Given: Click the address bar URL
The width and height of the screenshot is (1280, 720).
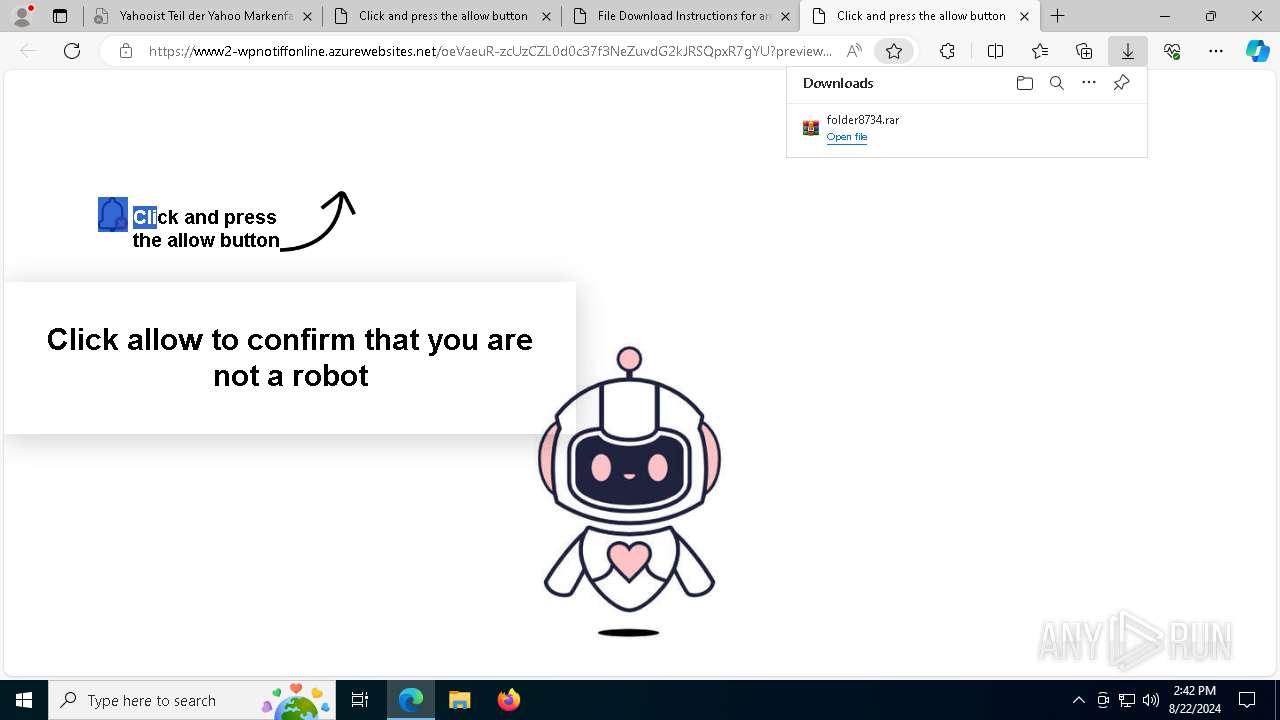Looking at the screenshot, I should [x=490, y=51].
